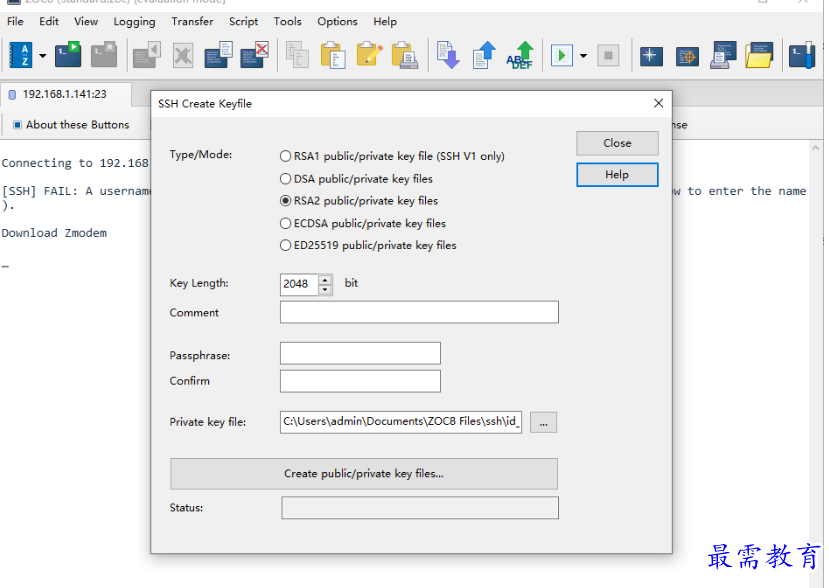The width and height of the screenshot is (829, 588).
Task: Click the gray terminal disconnect icon
Action: [104, 54]
